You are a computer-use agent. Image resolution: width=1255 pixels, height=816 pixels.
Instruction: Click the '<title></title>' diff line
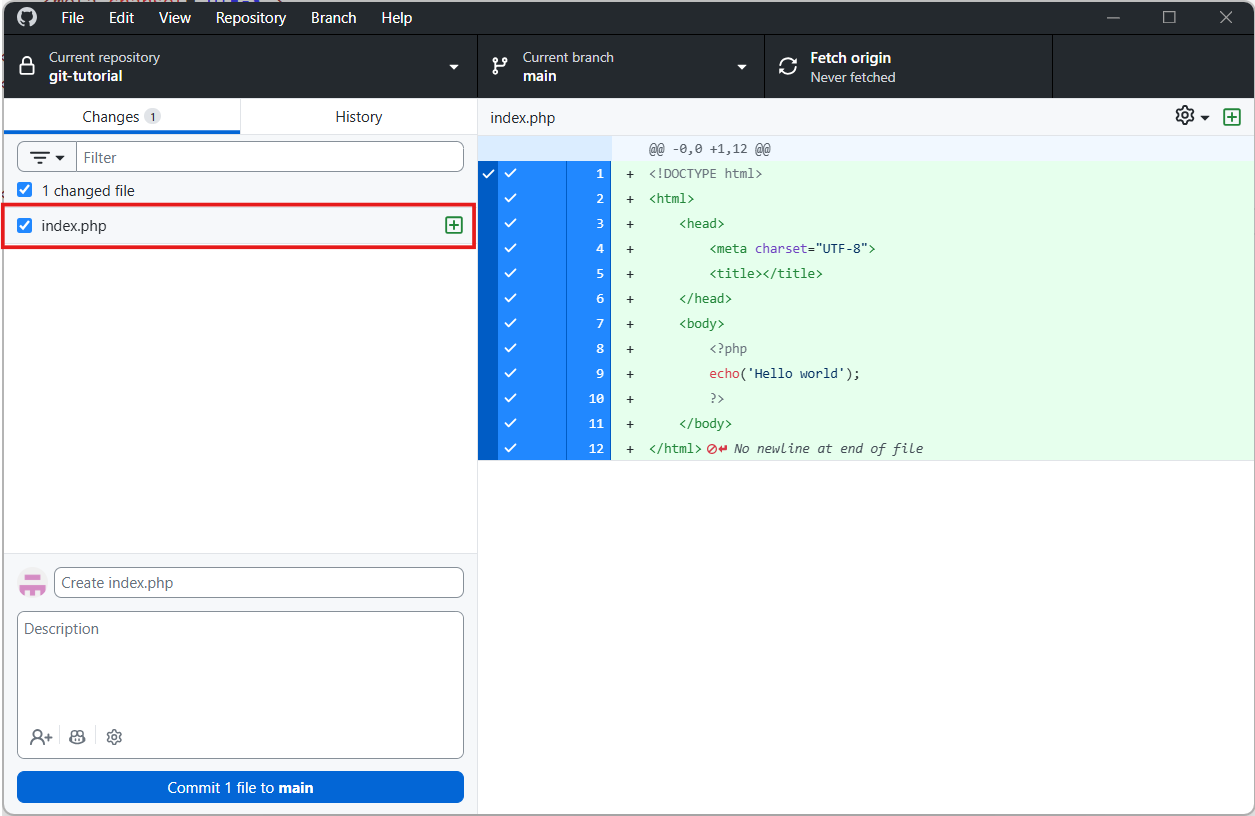[766, 273]
